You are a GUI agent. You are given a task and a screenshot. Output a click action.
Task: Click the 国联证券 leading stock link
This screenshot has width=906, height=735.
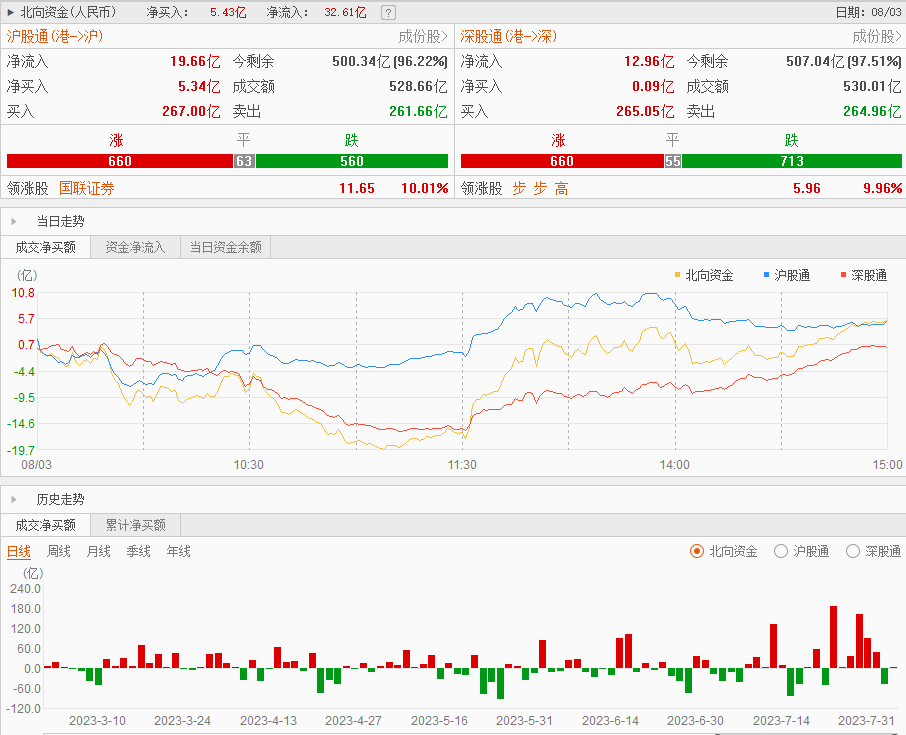tap(87, 188)
